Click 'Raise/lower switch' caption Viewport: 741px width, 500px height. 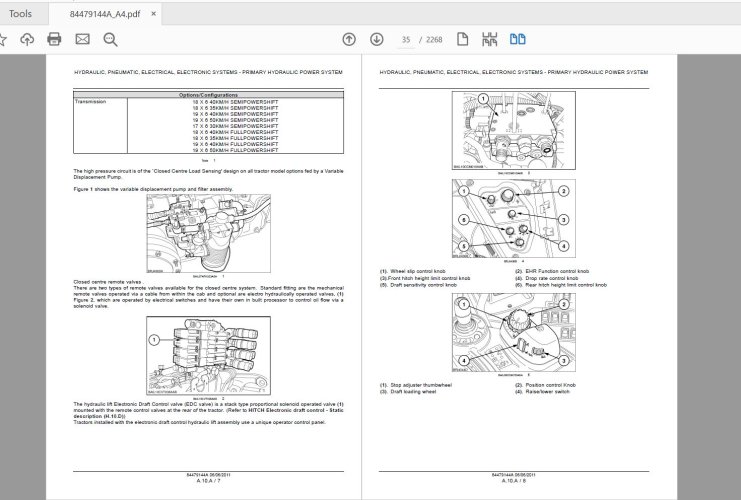pyautogui.click(x=542, y=392)
